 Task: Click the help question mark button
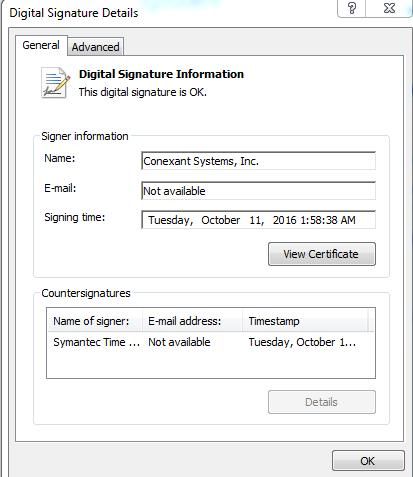click(x=352, y=8)
